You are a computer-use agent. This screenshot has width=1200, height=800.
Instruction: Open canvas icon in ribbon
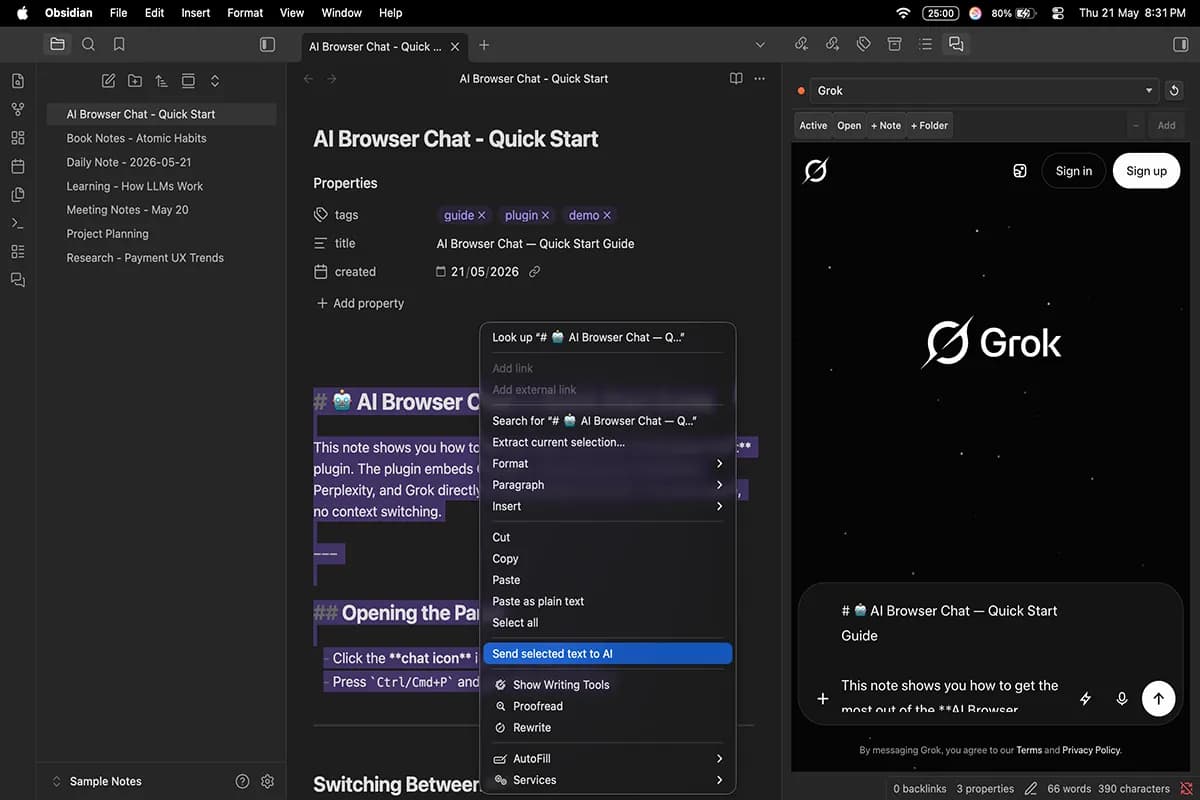(x=18, y=138)
